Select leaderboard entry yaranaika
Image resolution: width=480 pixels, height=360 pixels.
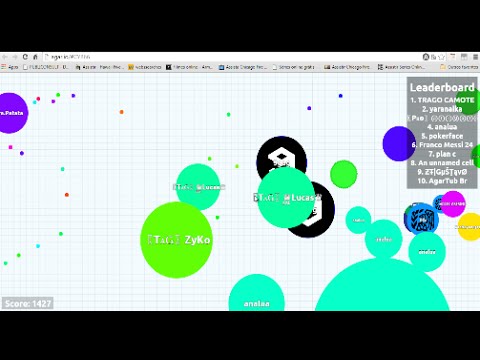442,109
